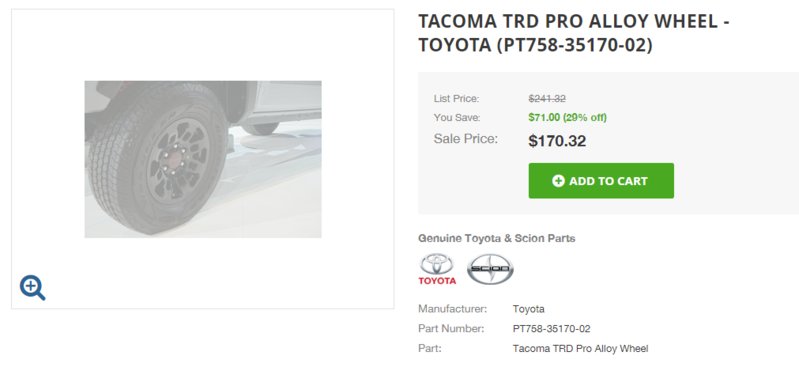Image resolution: width=799 pixels, height=367 pixels.
Task: Click the product title heading
Action: point(574,33)
